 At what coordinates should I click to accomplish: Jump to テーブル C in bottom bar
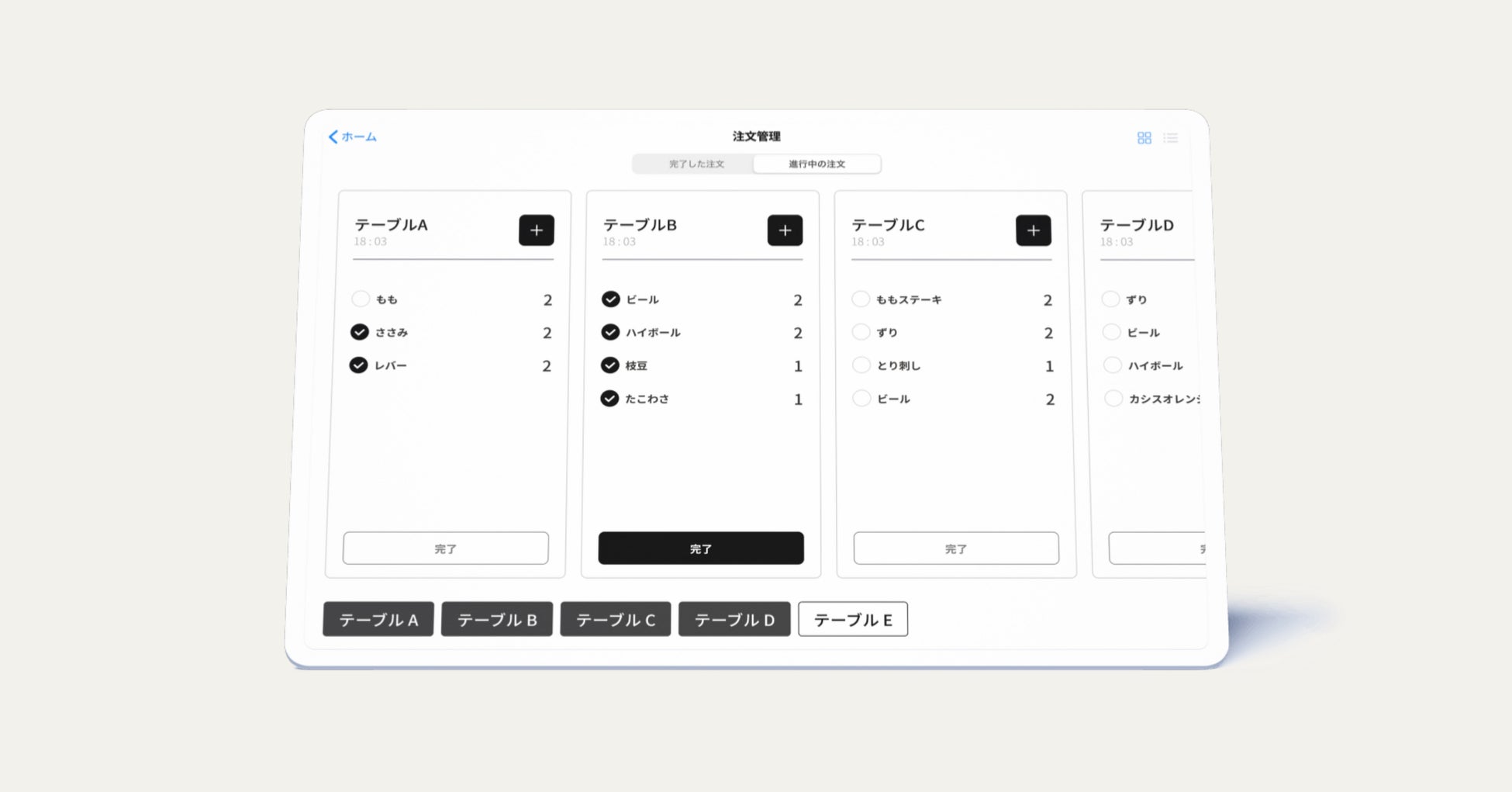click(x=616, y=619)
